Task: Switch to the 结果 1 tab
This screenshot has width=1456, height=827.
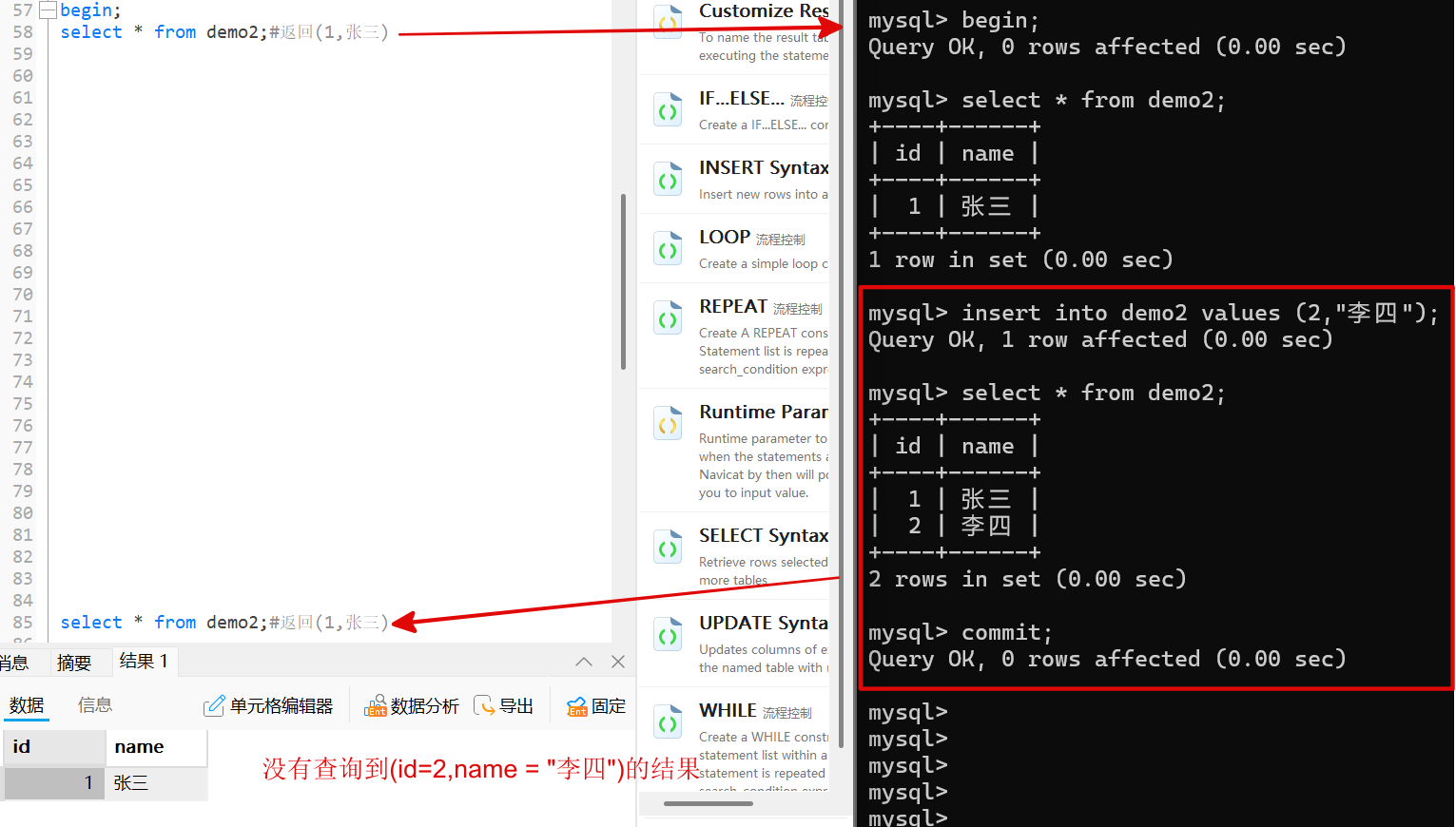Action: point(145,662)
